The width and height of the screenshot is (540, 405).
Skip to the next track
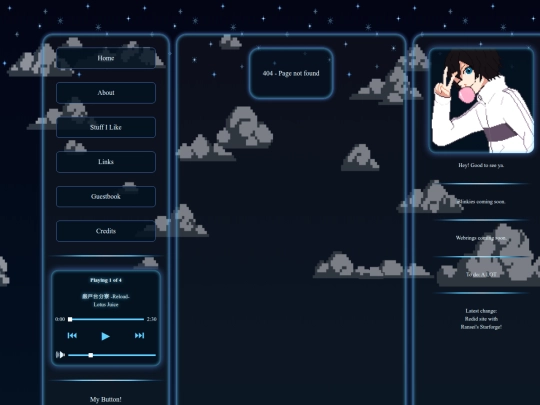[x=139, y=335]
